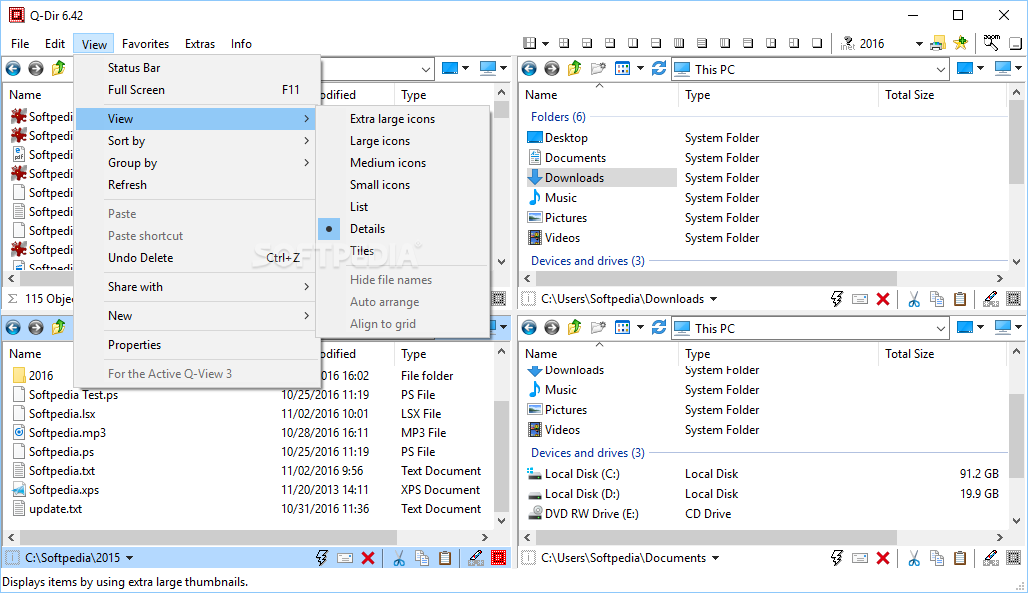Viewport: 1028px width, 593px height.
Task: Open C:\Users\Softpedia\Downloads path dropdown arrow
Action: (x=714, y=299)
